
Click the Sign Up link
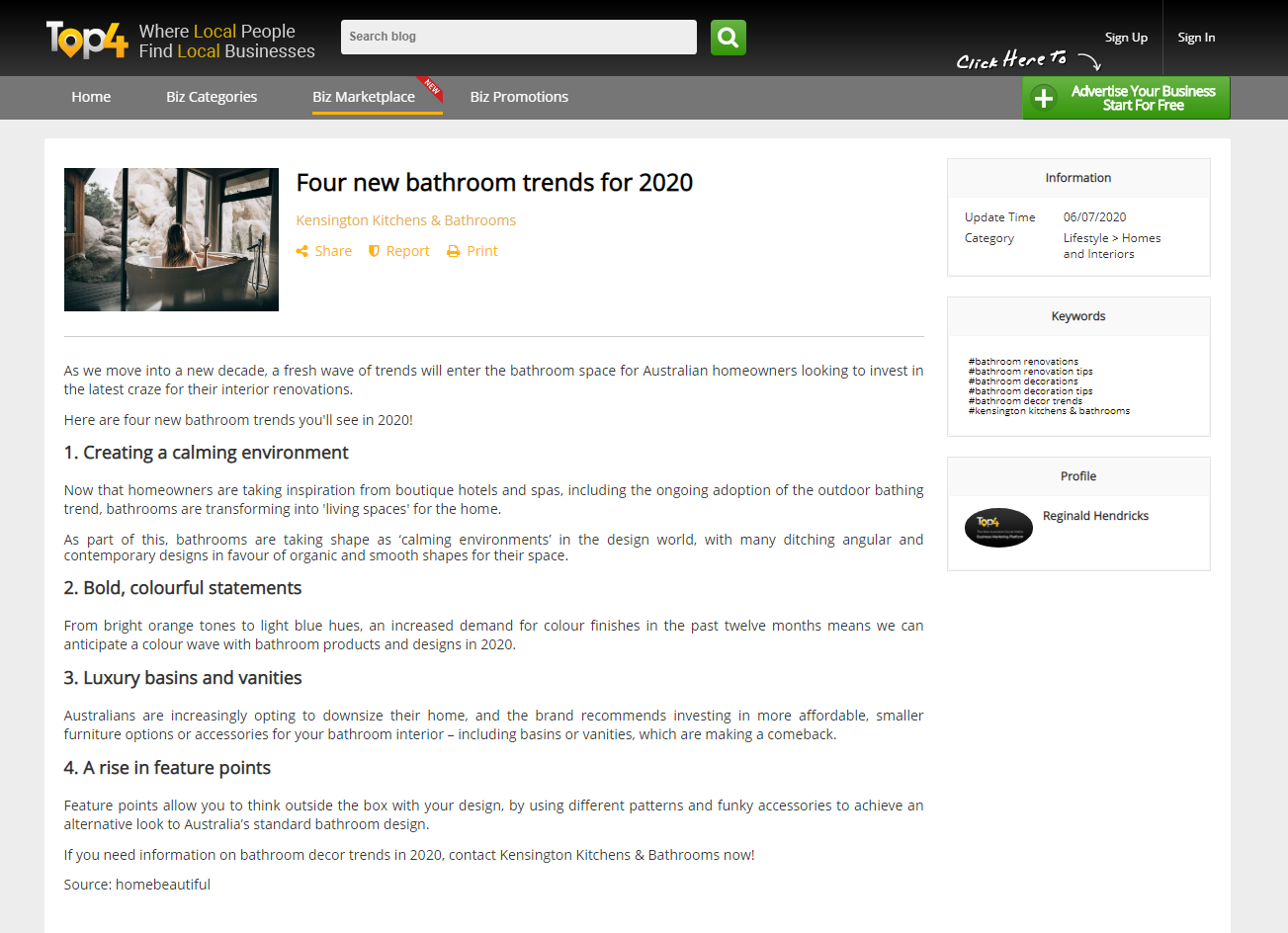pos(1126,38)
